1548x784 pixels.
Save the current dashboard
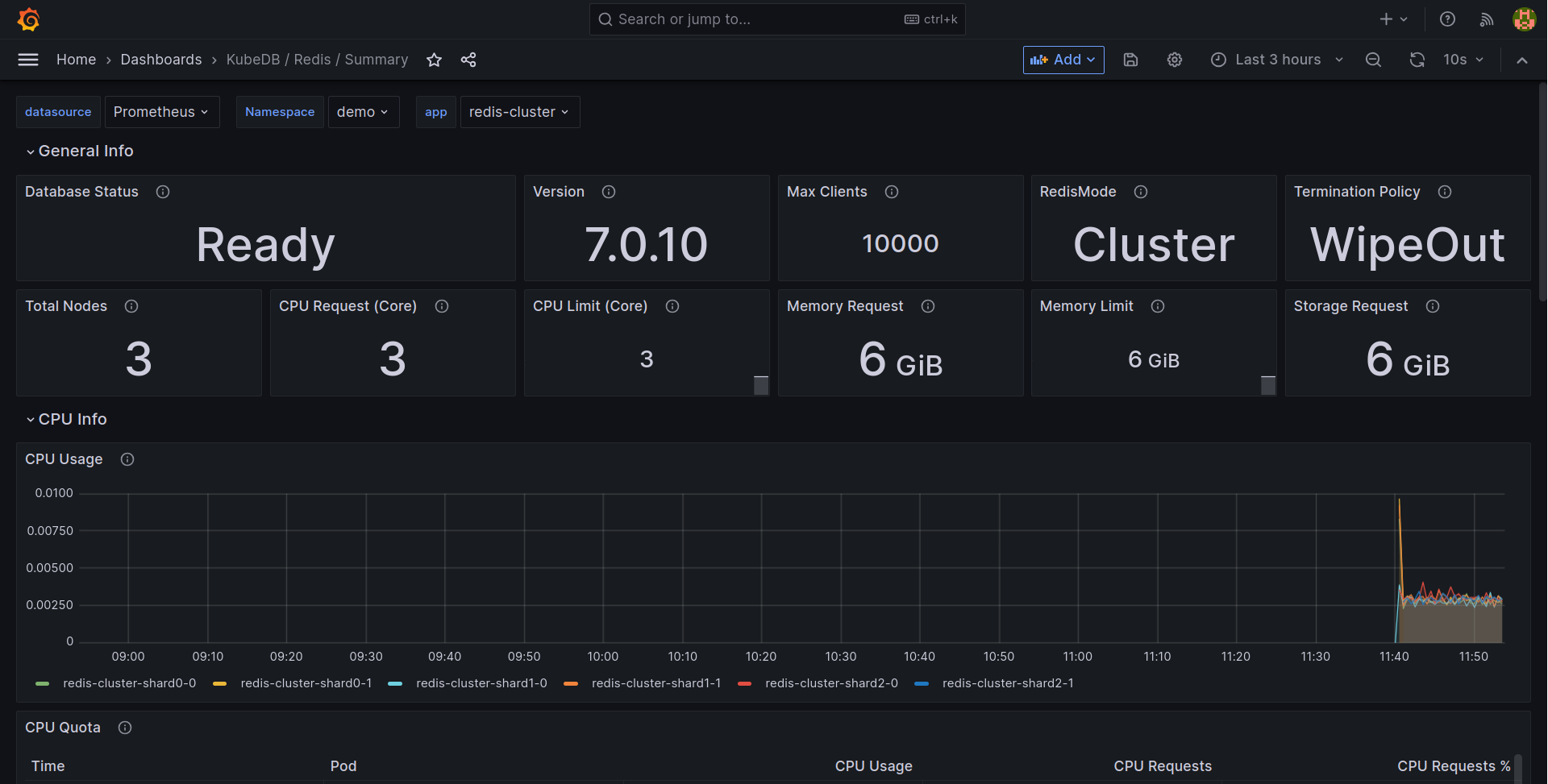click(x=1130, y=60)
